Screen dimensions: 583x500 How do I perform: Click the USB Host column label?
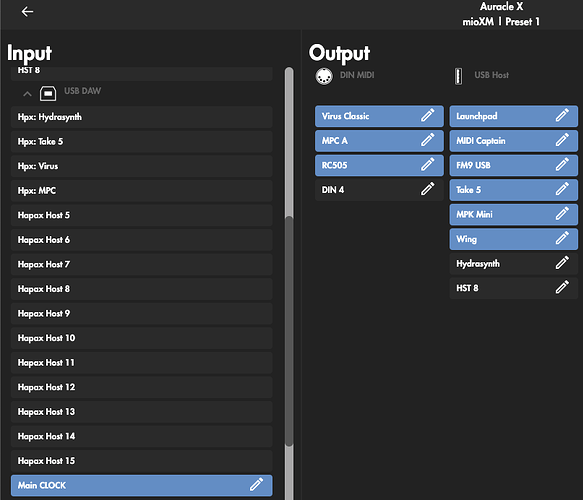pyautogui.click(x=492, y=75)
